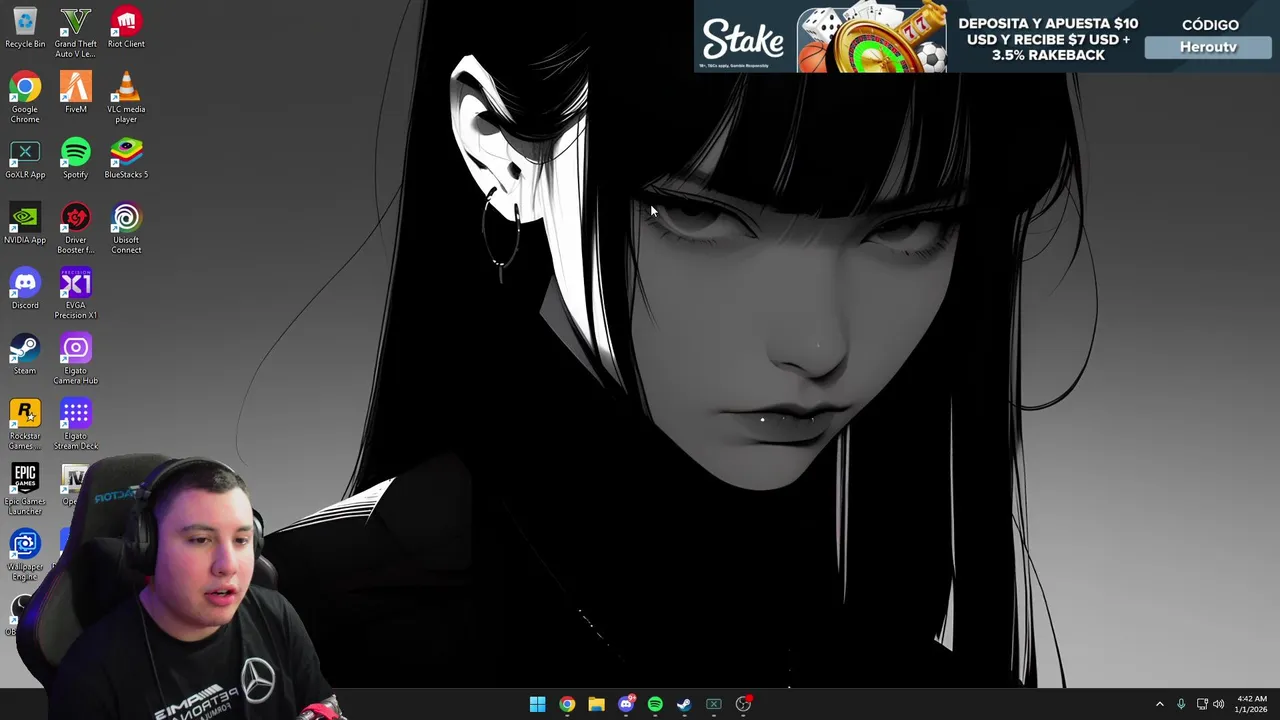Open the network icon in system tray
The width and height of the screenshot is (1280, 720).
[x=1202, y=704]
